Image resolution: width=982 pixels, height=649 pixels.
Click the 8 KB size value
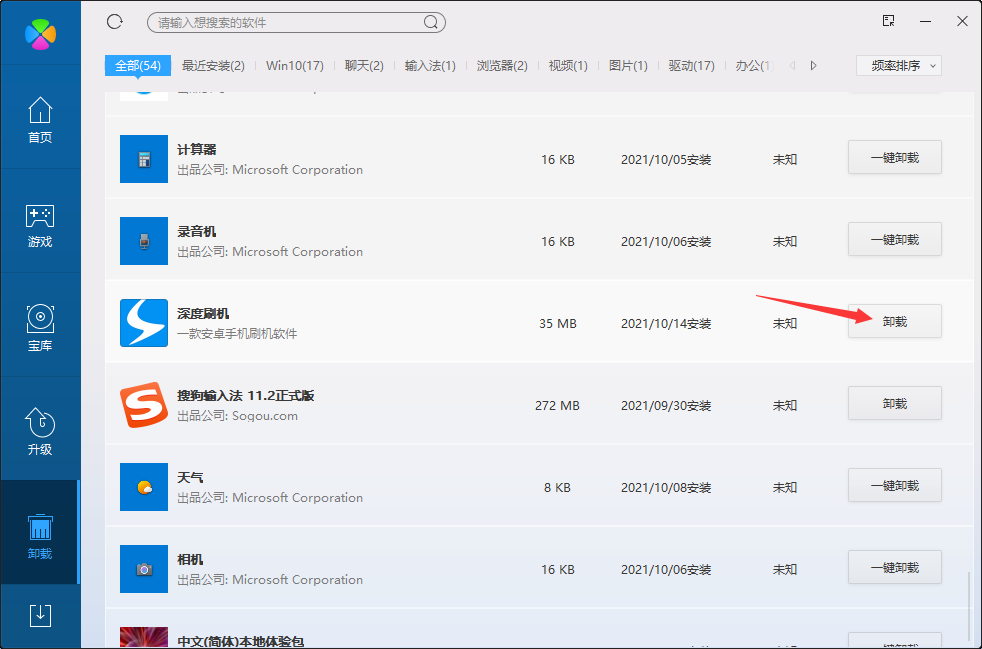click(x=557, y=488)
